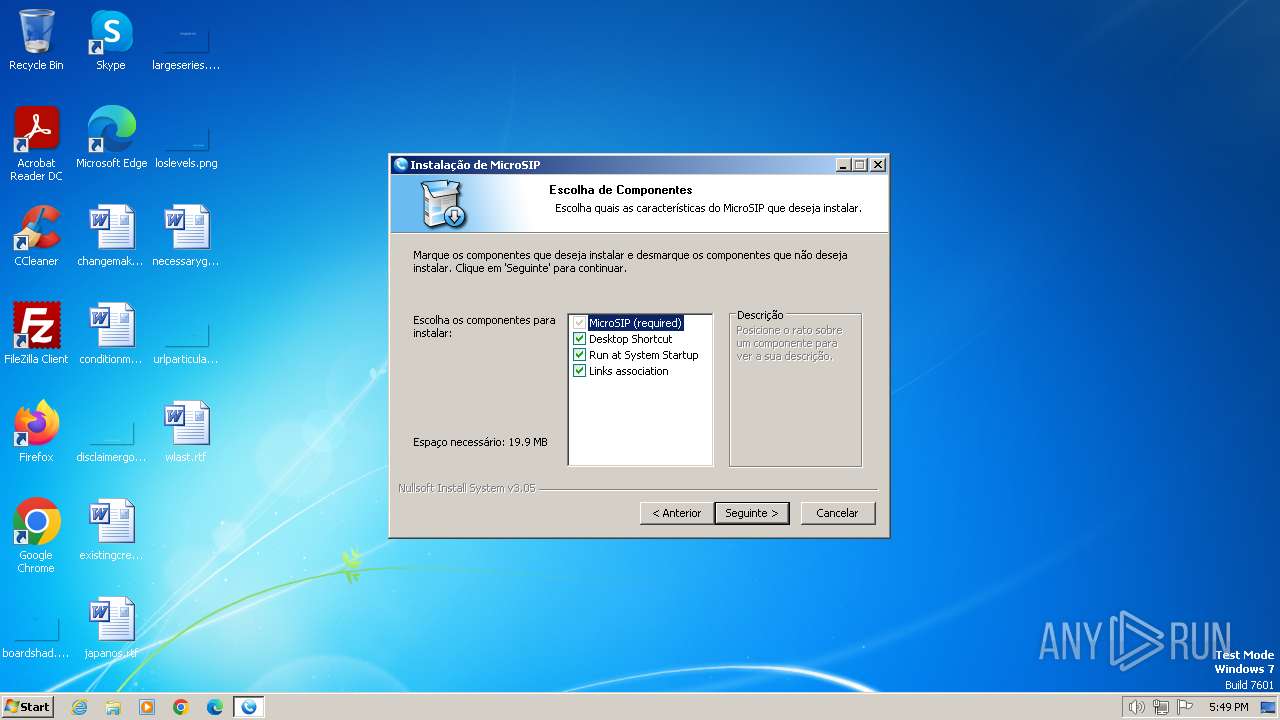The height and width of the screenshot is (720, 1280).
Task: Switch to MicroSIP installer taskbar button
Action: tap(249, 707)
